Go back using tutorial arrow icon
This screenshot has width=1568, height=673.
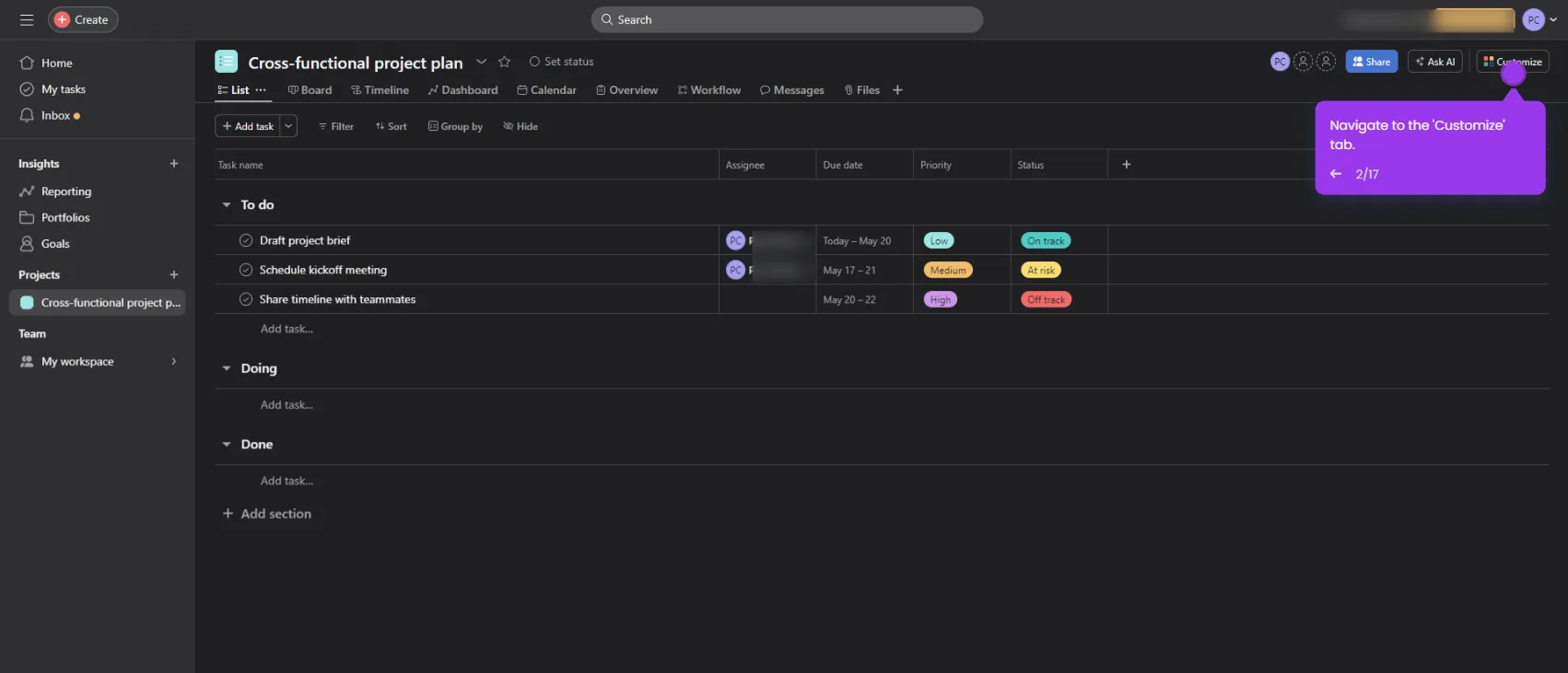tap(1336, 174)
